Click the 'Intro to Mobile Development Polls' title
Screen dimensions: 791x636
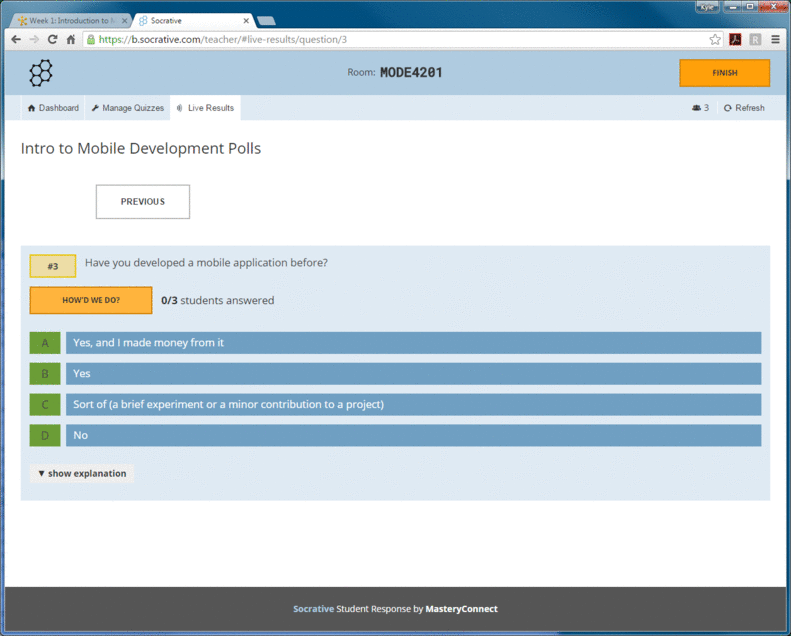(141, 148)
